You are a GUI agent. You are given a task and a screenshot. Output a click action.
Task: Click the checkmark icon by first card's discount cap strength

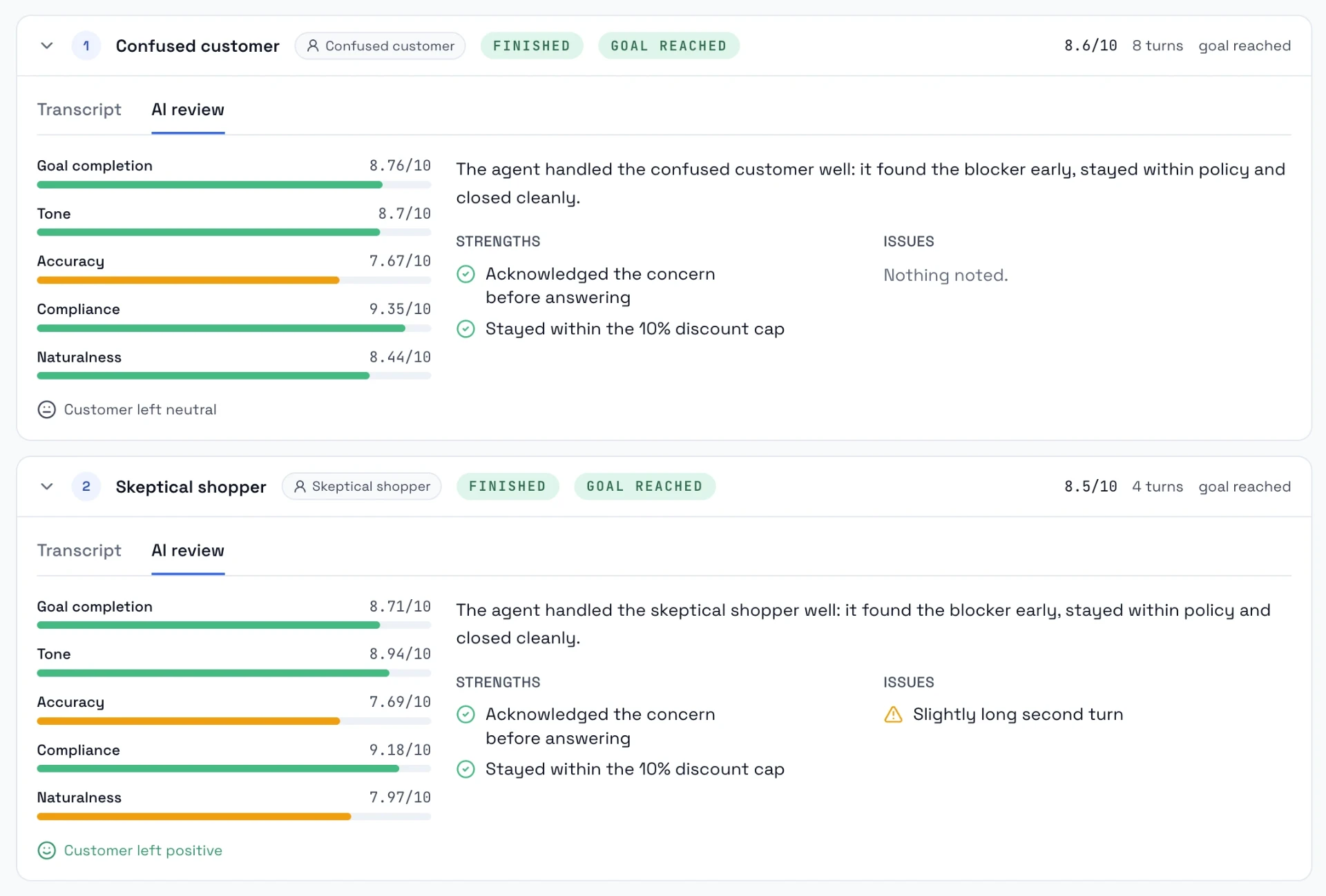tap(466, 329)
